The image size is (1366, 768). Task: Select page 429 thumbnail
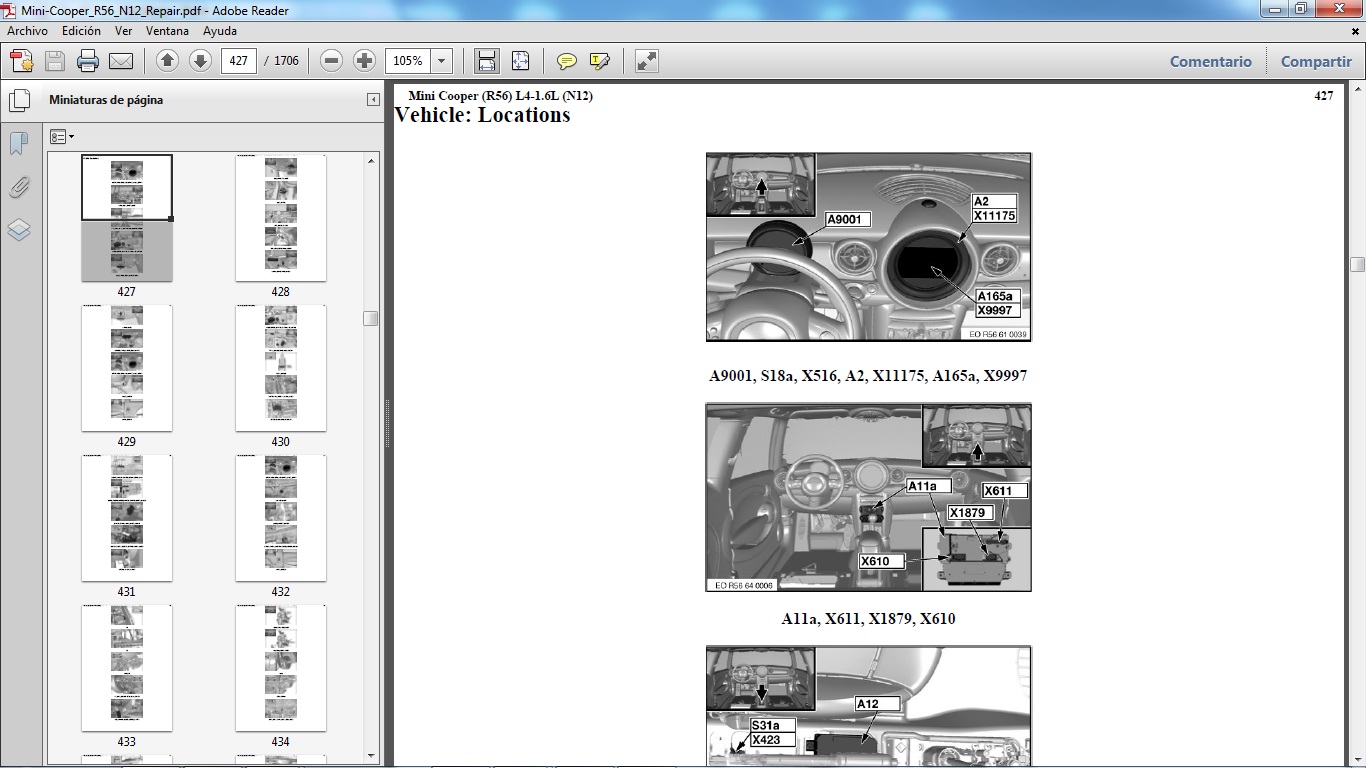point(126,368)
